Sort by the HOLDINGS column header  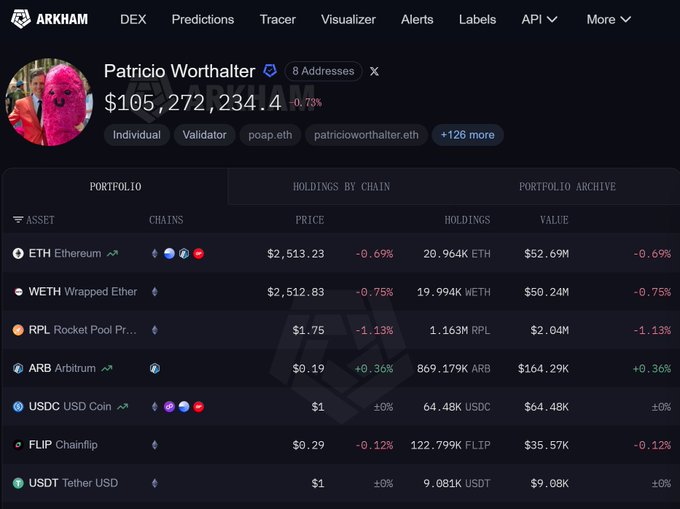467,220
